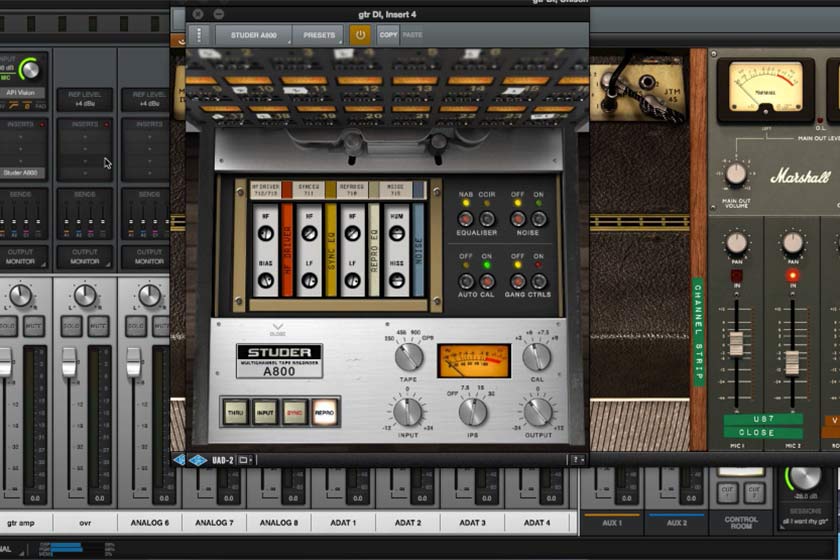
Task: Adjust HF trim screw on HF Driver card
Action: [x=266, y=234]
